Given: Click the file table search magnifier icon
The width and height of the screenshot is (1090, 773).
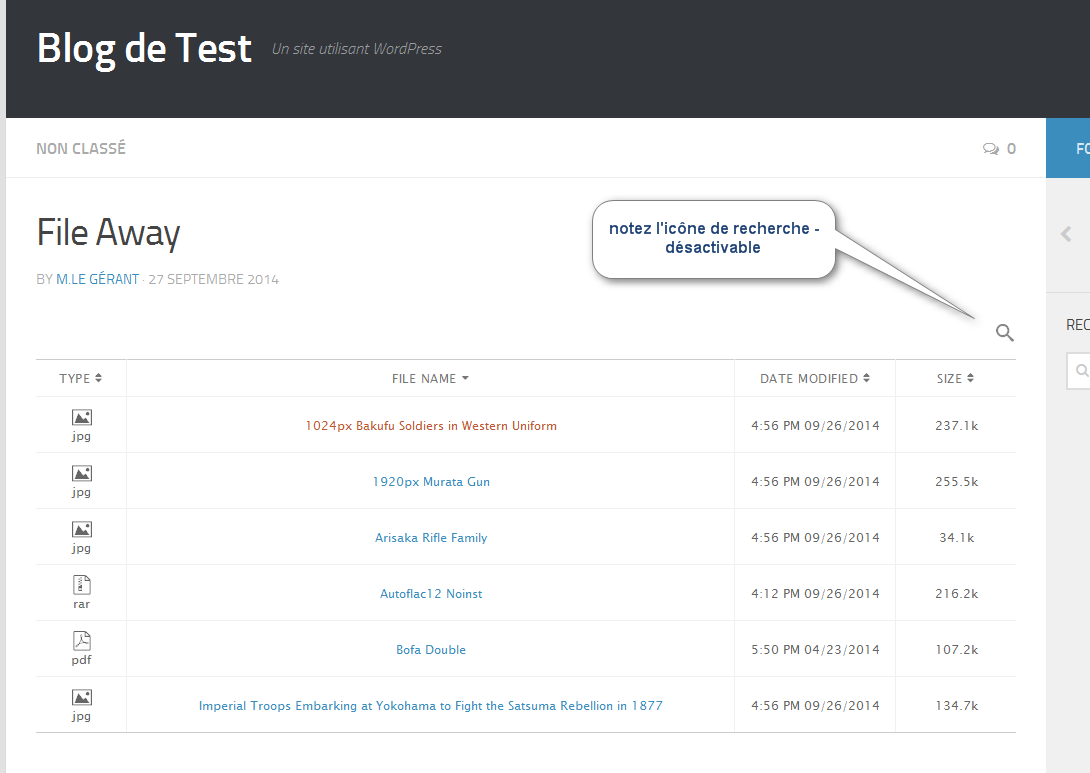Looking at the screenshot, I should 1004,332.
